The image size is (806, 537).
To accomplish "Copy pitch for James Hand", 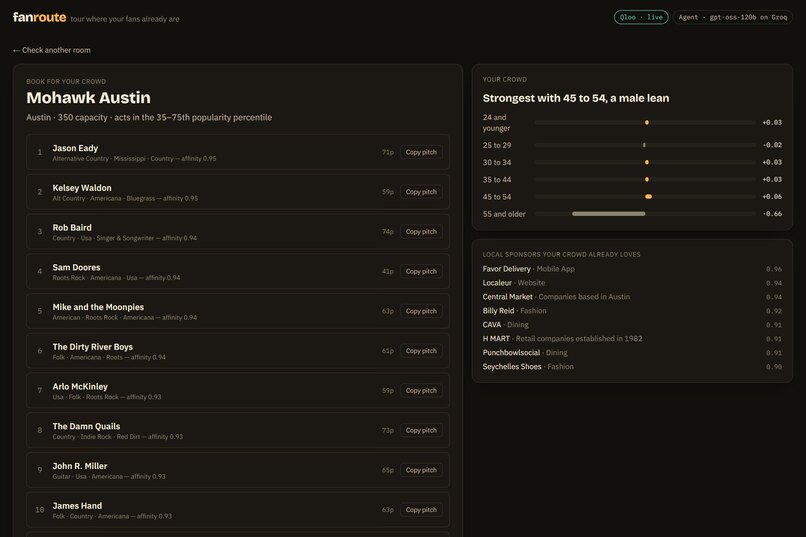I will point(421,510).
